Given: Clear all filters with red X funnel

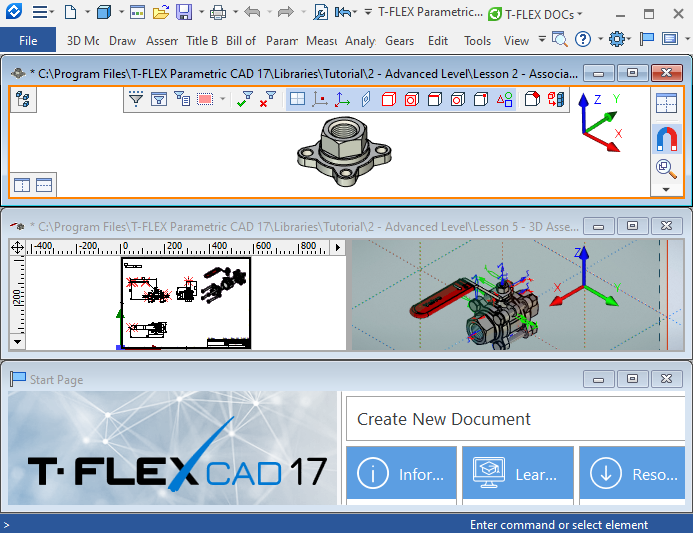Looking at the screenshot, I should pos(267,99).
